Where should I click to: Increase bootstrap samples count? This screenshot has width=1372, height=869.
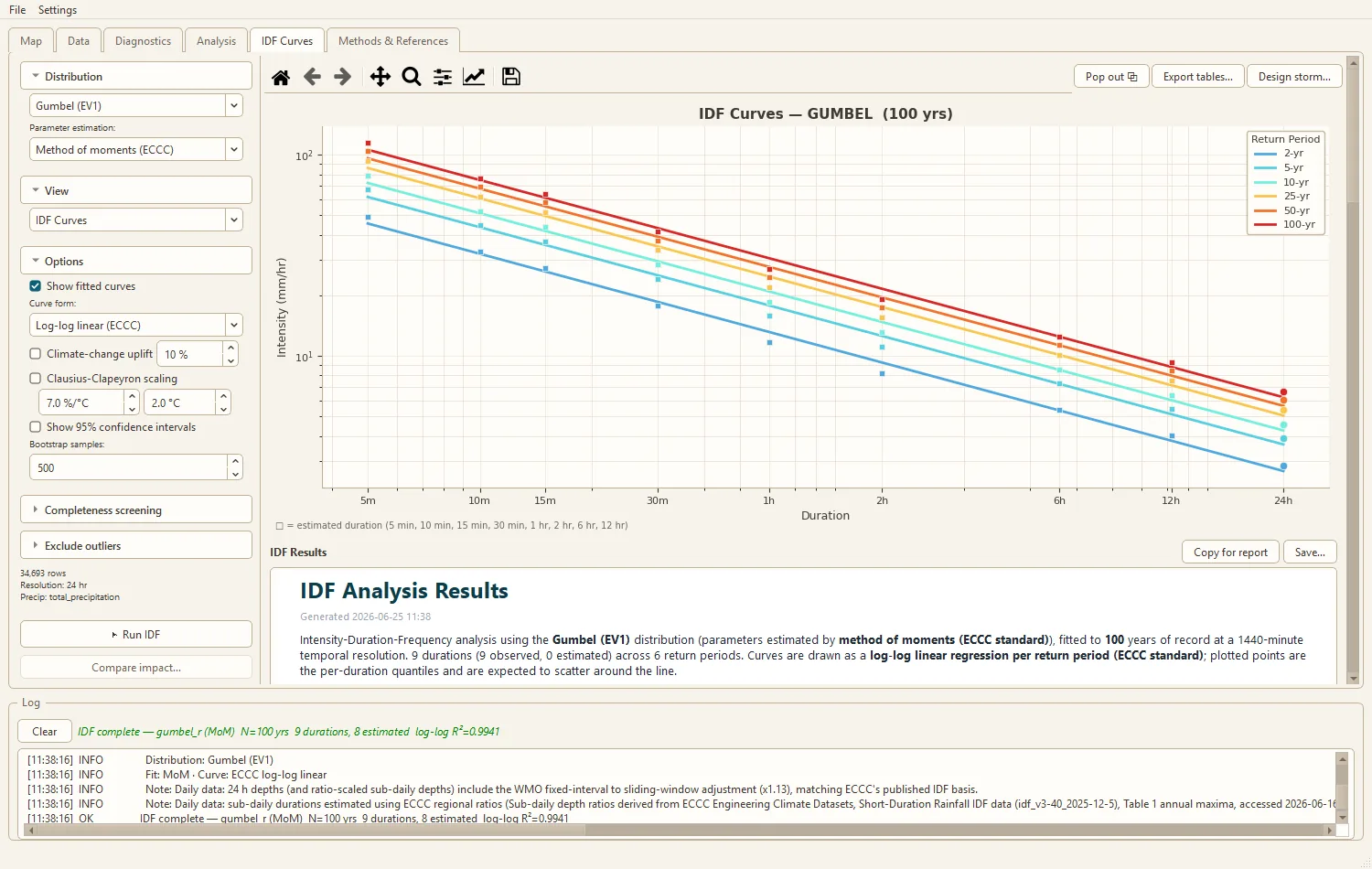click(235, 461)
